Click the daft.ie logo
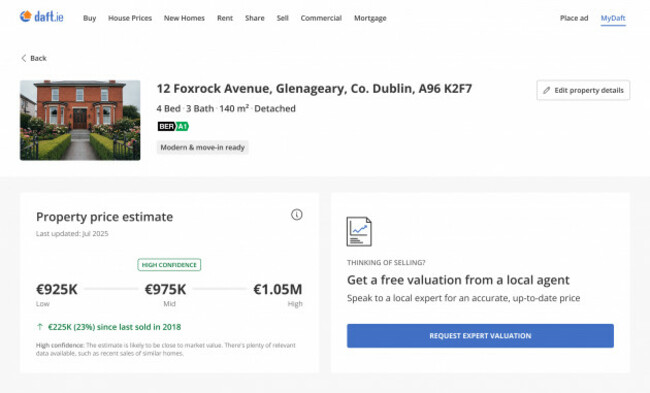The height and width of the screenshot is (393, 650). pos(41,17)
